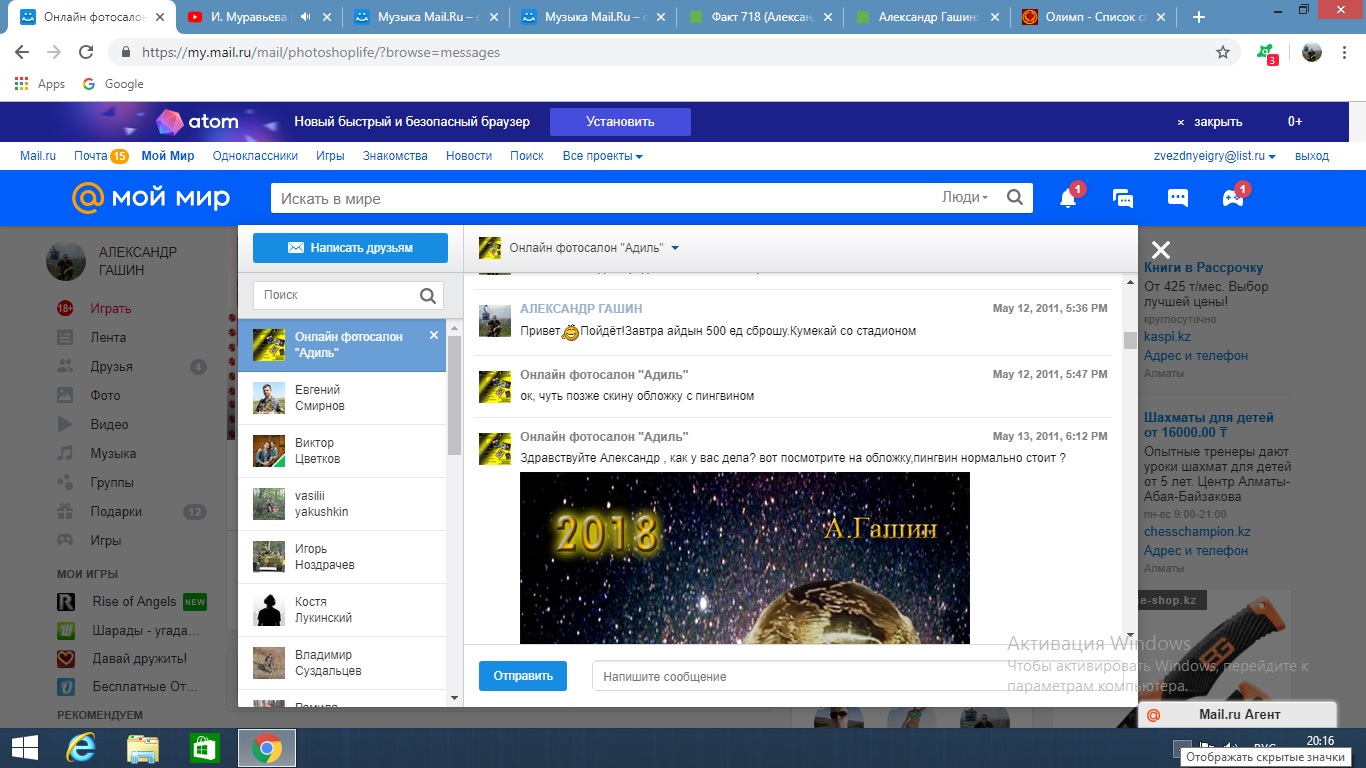Image resolution: width=1366 pixels, height=768 pixels.
Task: Click the search magnifier in Мой Мир bar
Action: tap(1015, 198)
